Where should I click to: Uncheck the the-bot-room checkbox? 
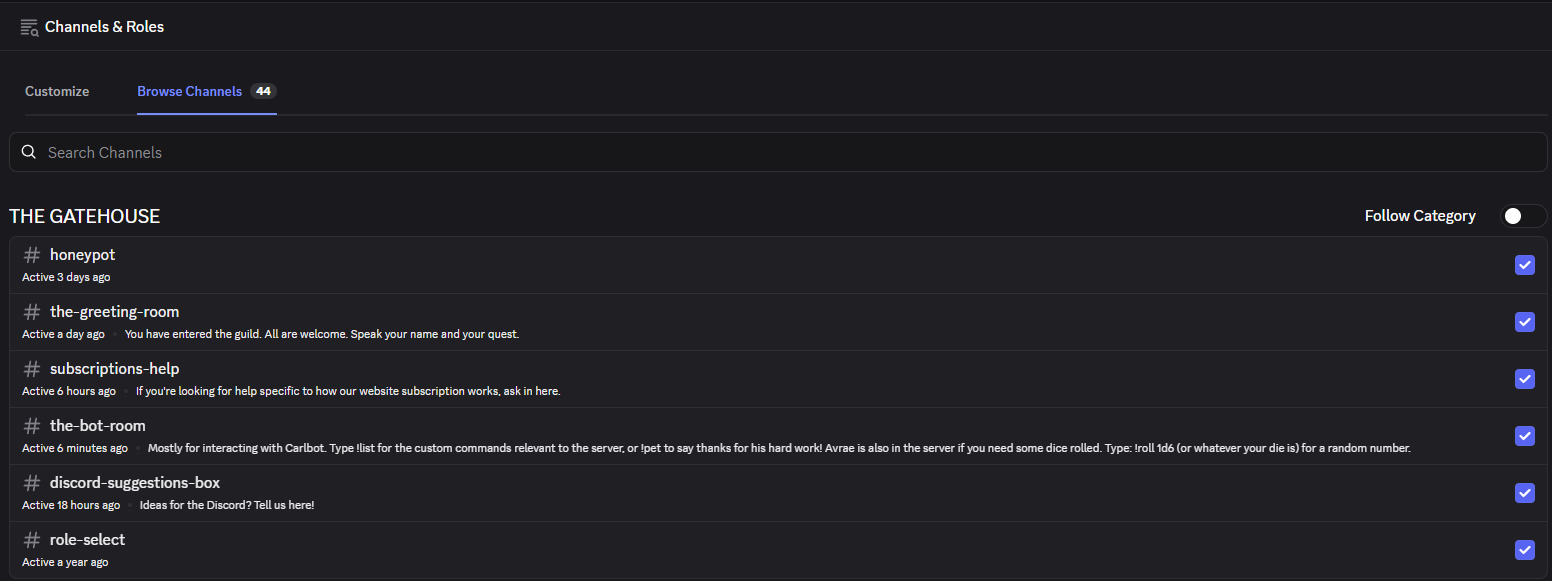click(1525, 436)
